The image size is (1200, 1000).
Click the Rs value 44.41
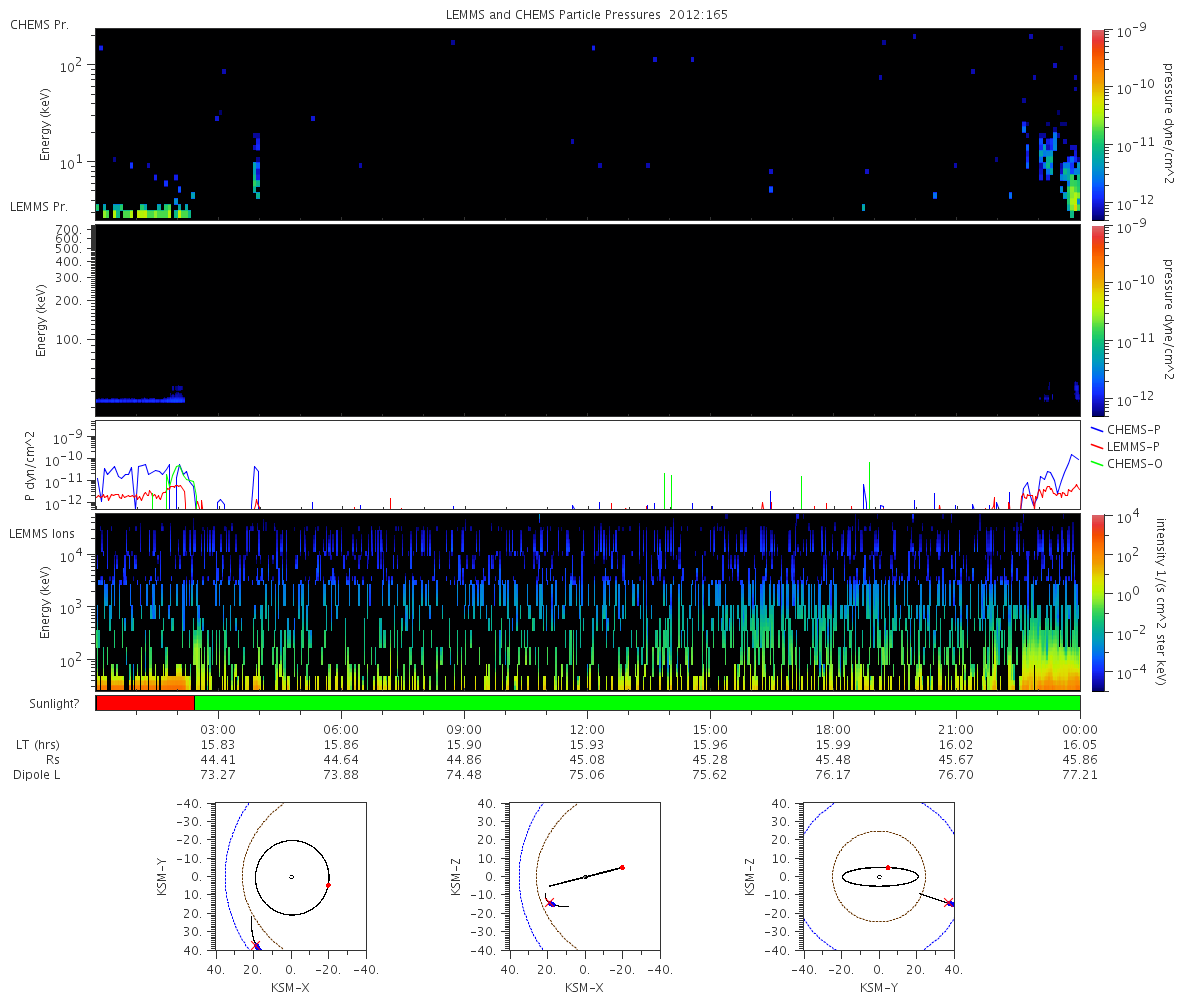218,760
